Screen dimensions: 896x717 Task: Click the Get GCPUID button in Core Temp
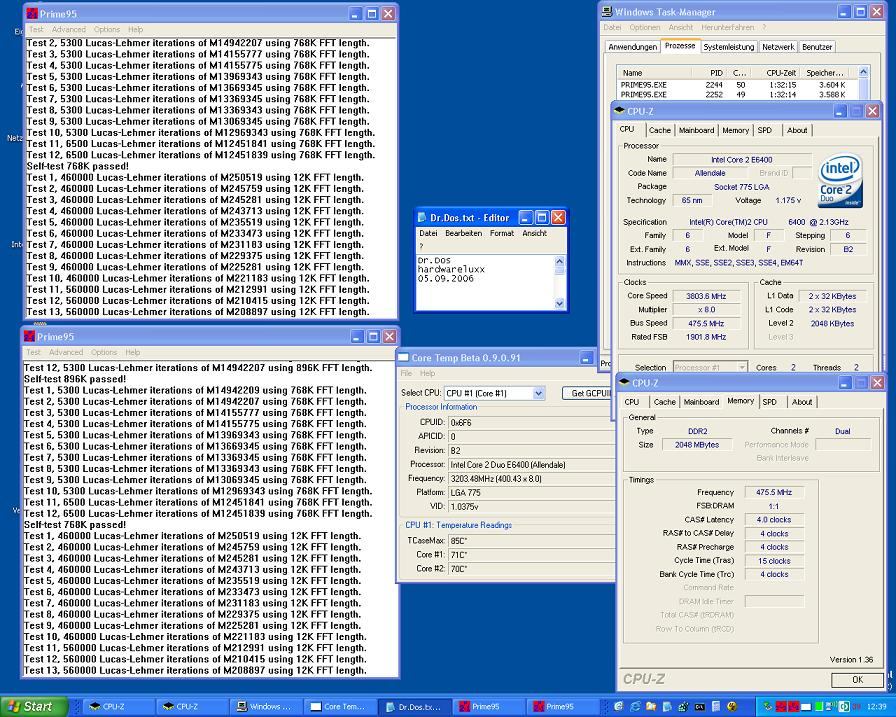click(588, 393)
